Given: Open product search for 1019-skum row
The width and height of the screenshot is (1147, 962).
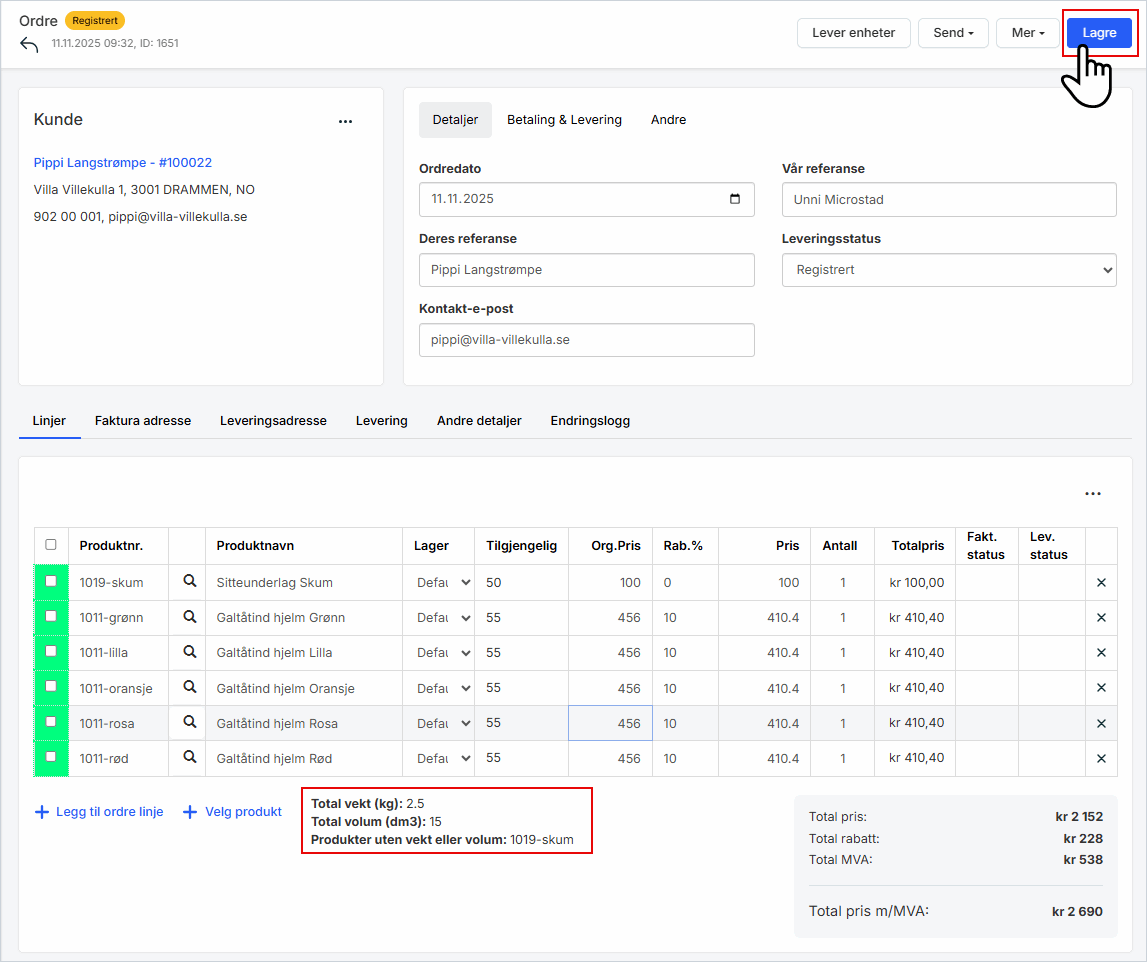Looking at the screenshot, I should coord(189,582).
